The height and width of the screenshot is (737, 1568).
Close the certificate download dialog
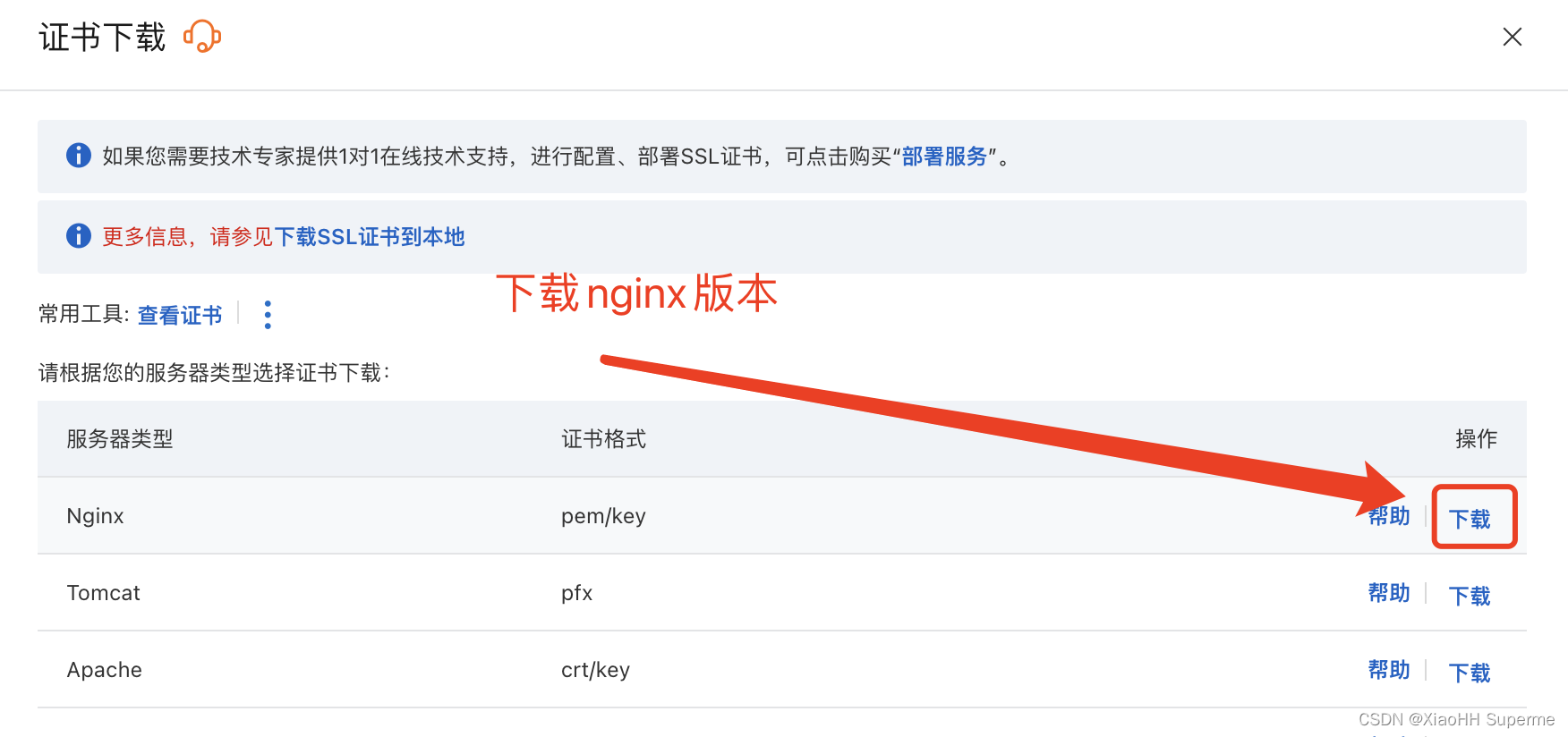(1512, 37)
